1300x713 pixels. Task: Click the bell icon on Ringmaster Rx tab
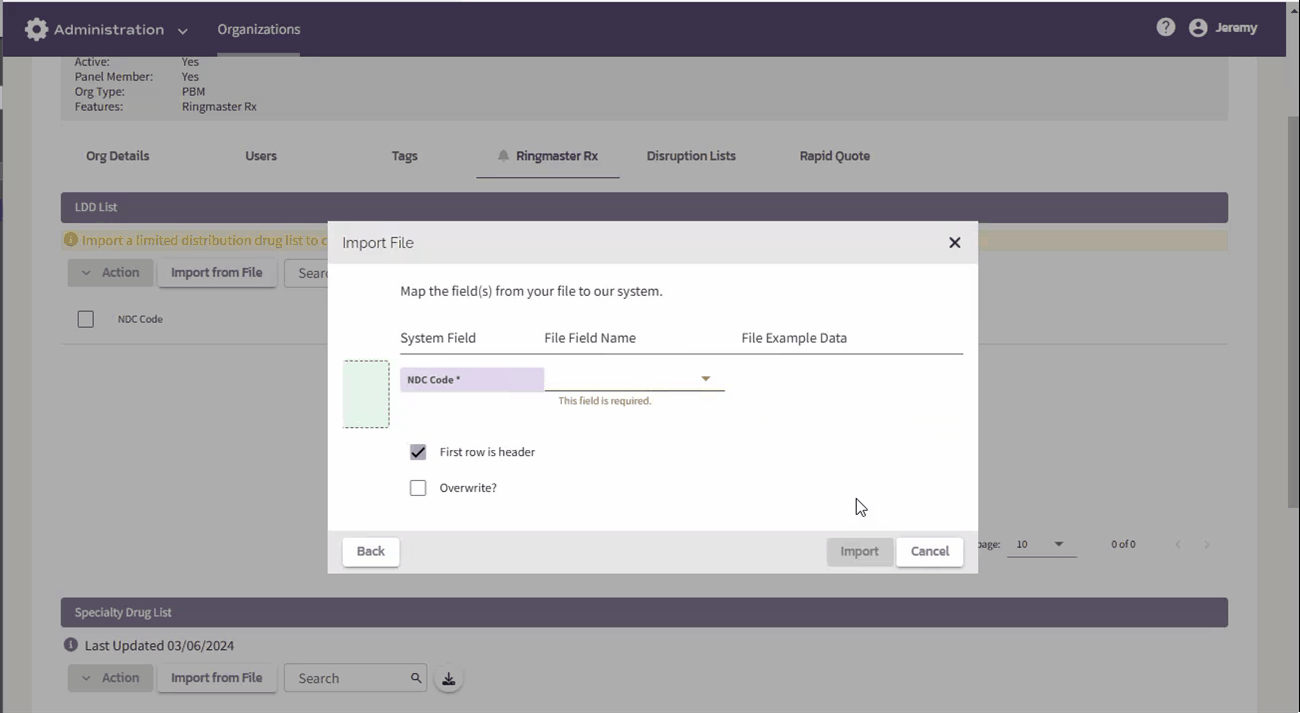point(503,156)
